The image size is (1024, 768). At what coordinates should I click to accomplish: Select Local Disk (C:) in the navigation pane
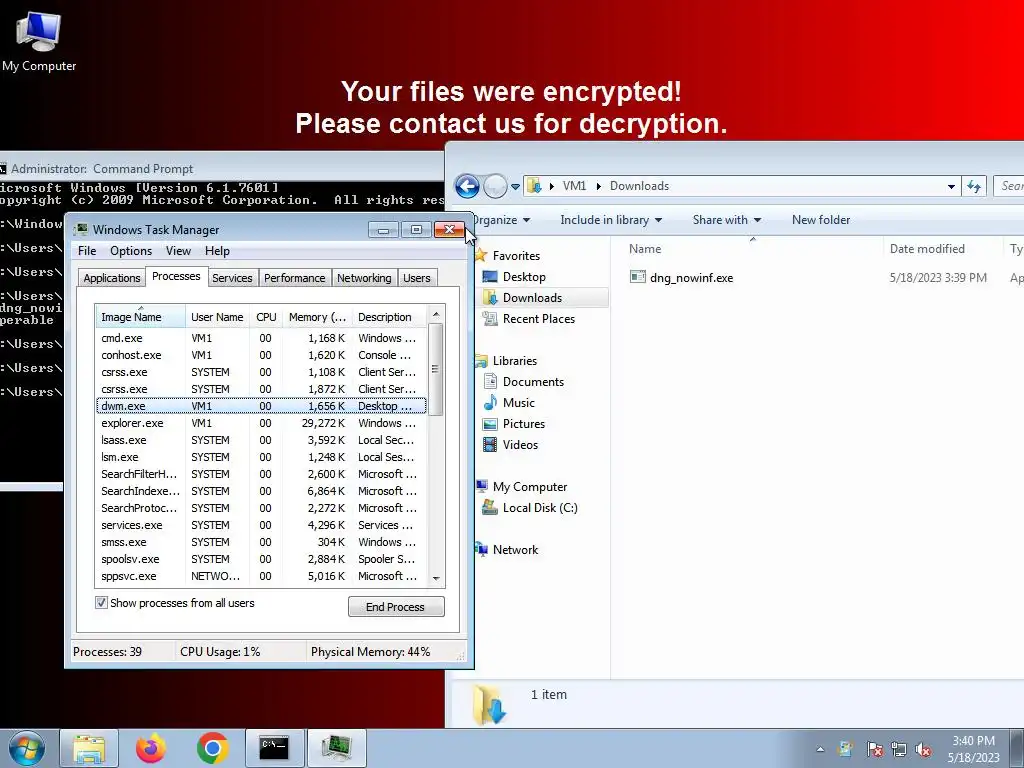pyautogui.click(x=539, y=507)
